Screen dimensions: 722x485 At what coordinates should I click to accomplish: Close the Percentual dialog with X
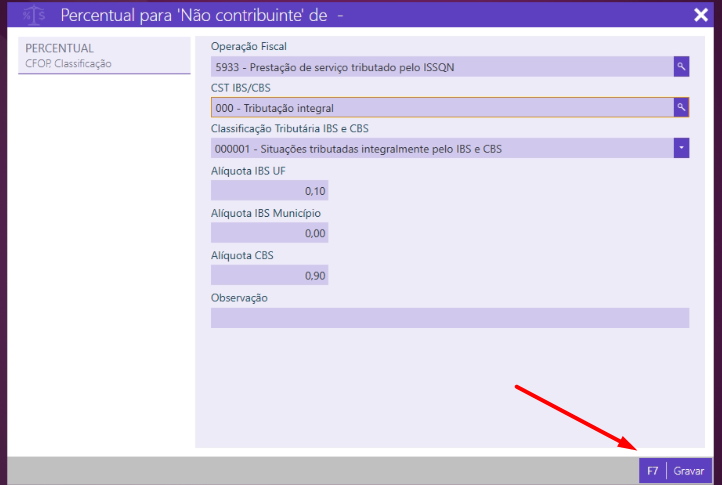(x=700, y=15)
